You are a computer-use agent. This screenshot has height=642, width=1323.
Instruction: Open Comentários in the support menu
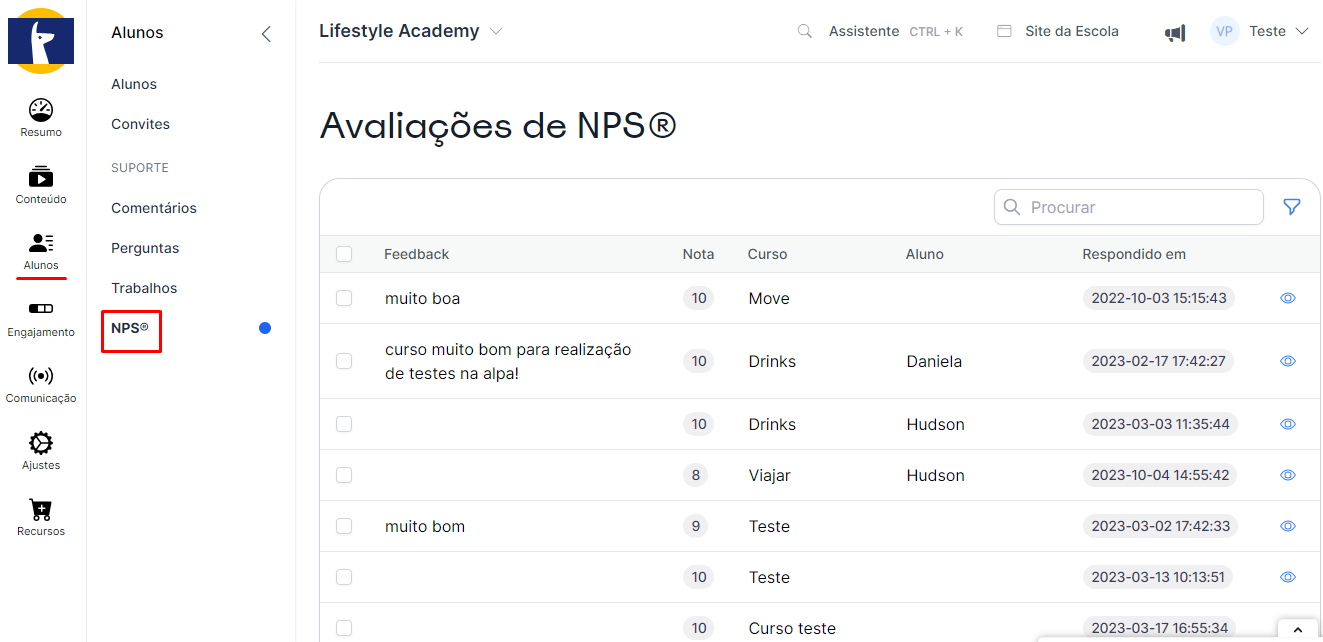(x=154, y=208)
